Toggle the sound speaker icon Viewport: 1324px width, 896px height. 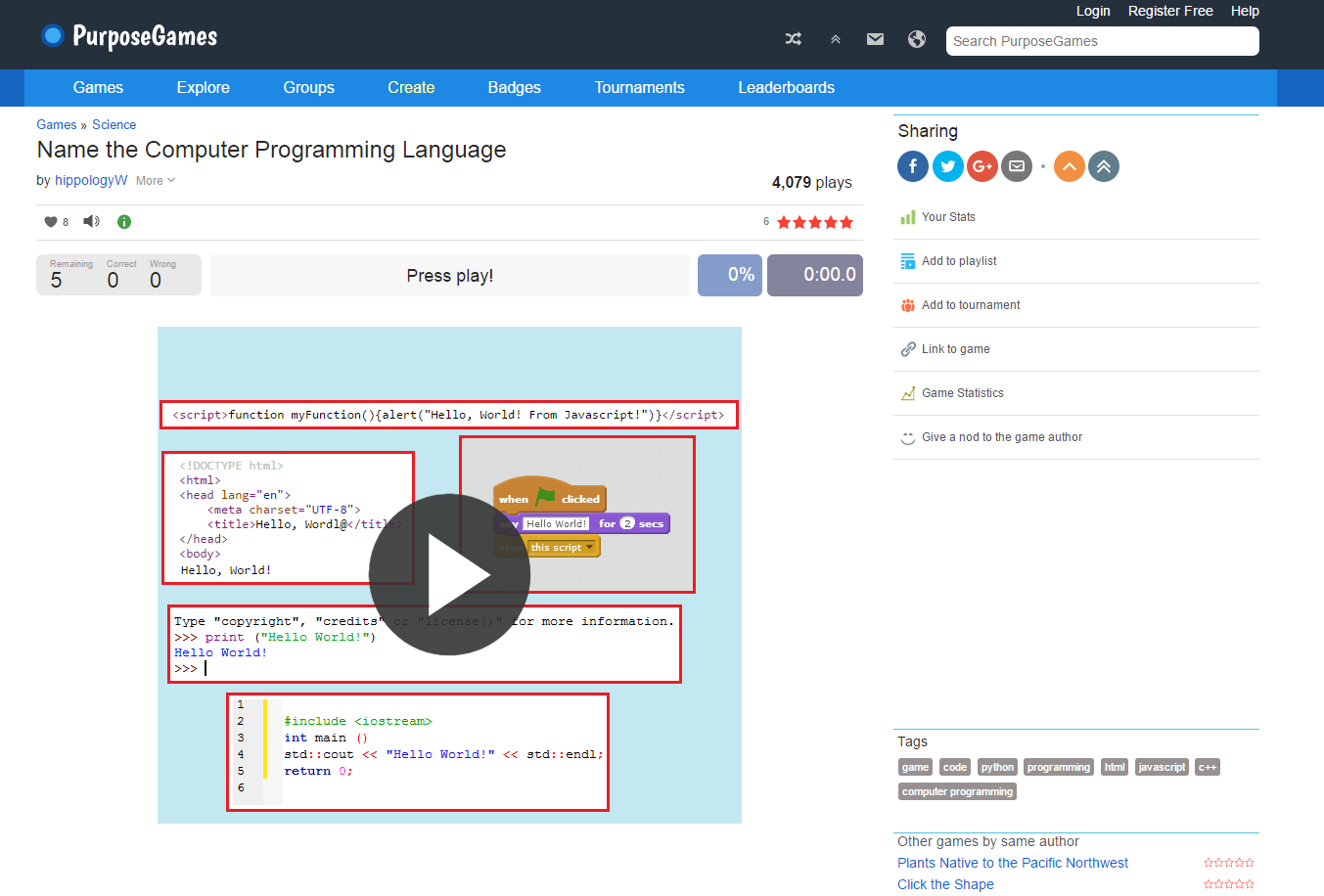[x=91, y=222]
